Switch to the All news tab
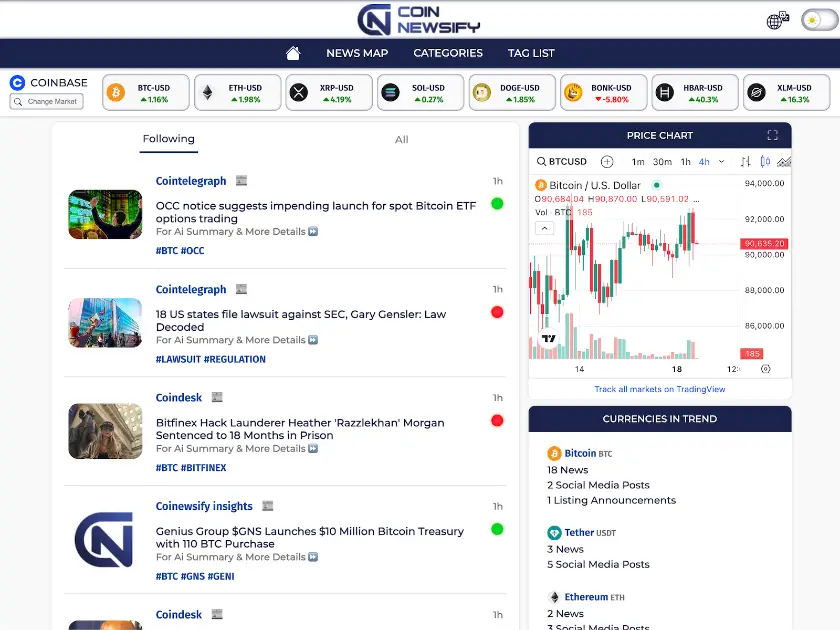Screen dimensions: 840x630 pyautogui.click(x=401, y=140)
